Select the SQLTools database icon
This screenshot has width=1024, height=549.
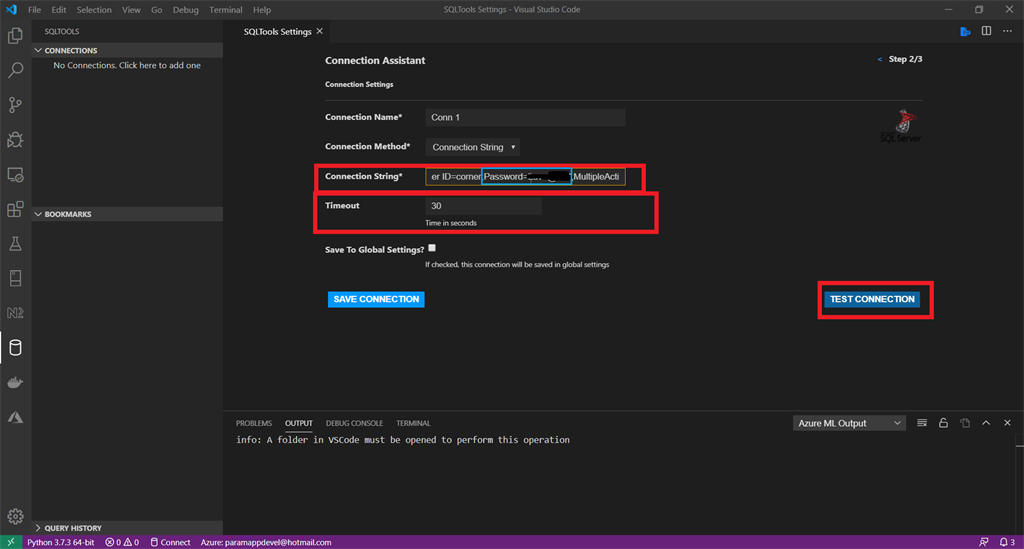pos(15,347)
